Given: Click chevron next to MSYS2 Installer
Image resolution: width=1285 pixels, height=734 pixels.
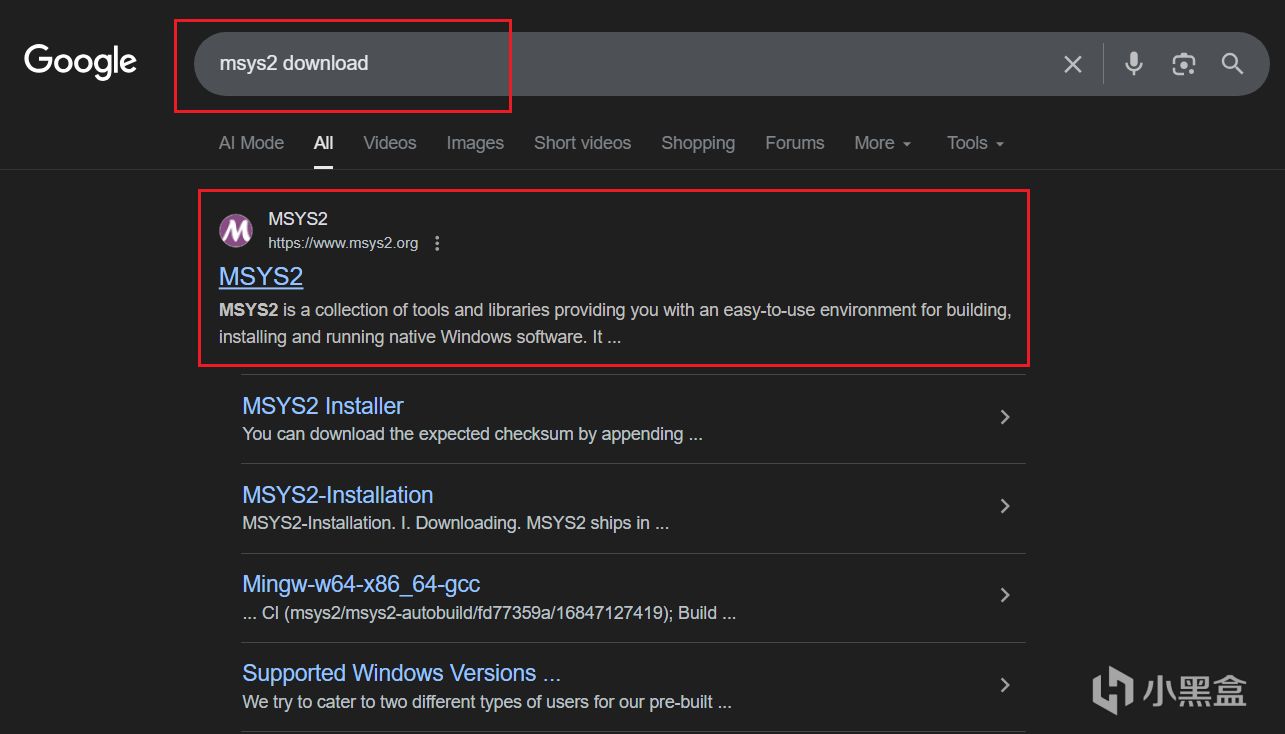Looking at the screenshot, I should click(x=1005, y=417).
